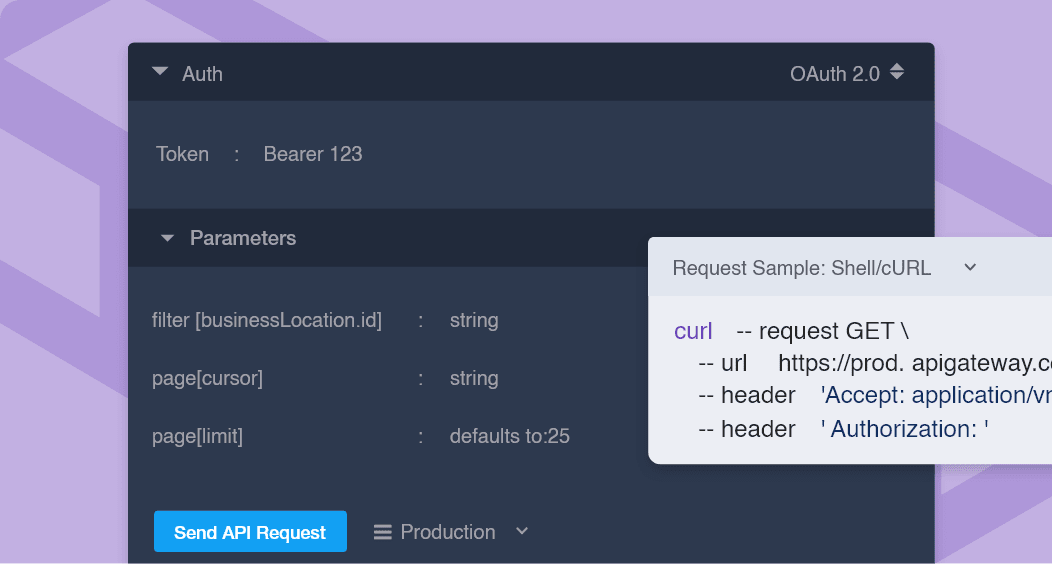Viewport: 1052px width, 564px height.
Task: Click the purple curl keyword in code
Action: point(693,331)
